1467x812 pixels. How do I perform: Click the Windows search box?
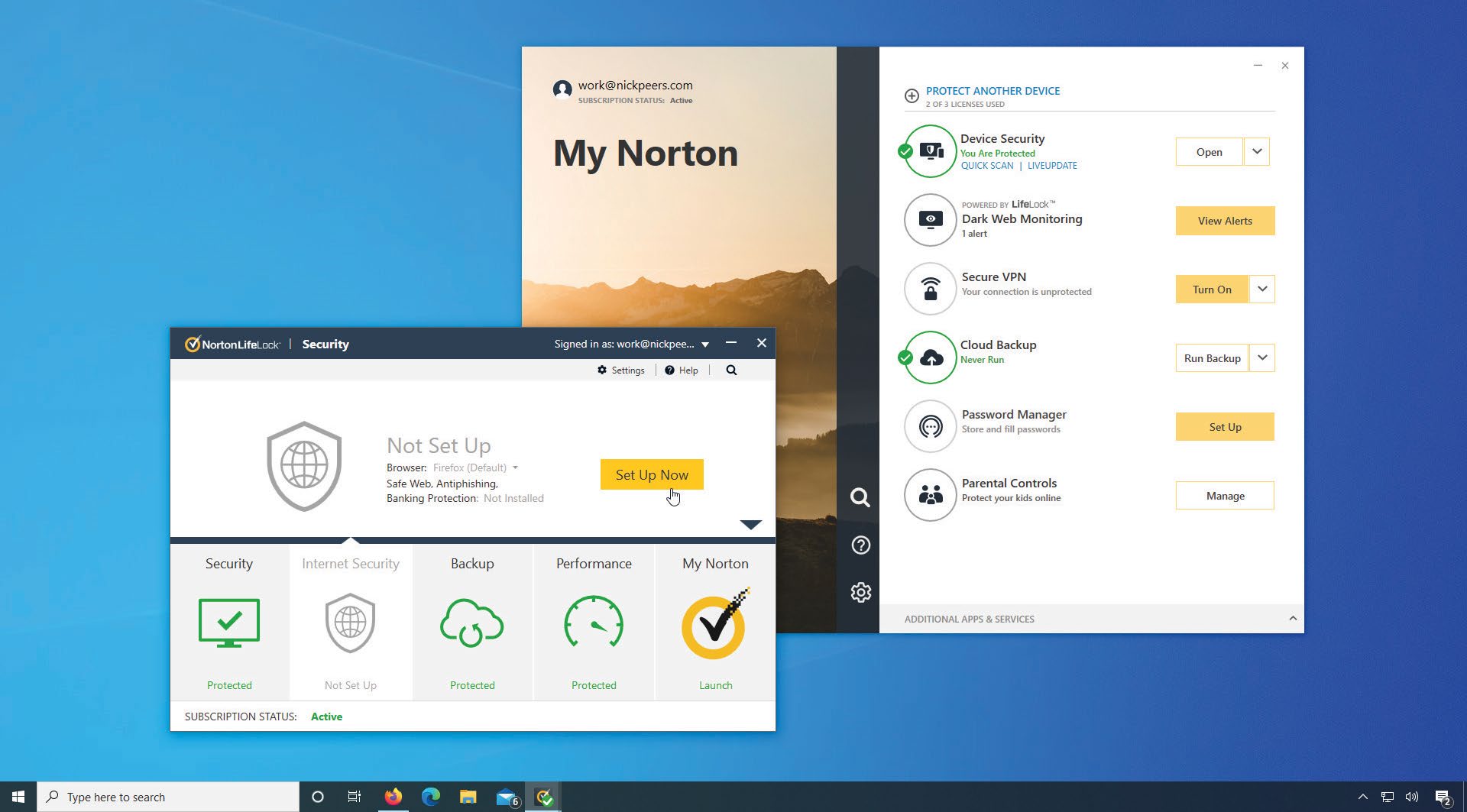[x=168, y=797]
